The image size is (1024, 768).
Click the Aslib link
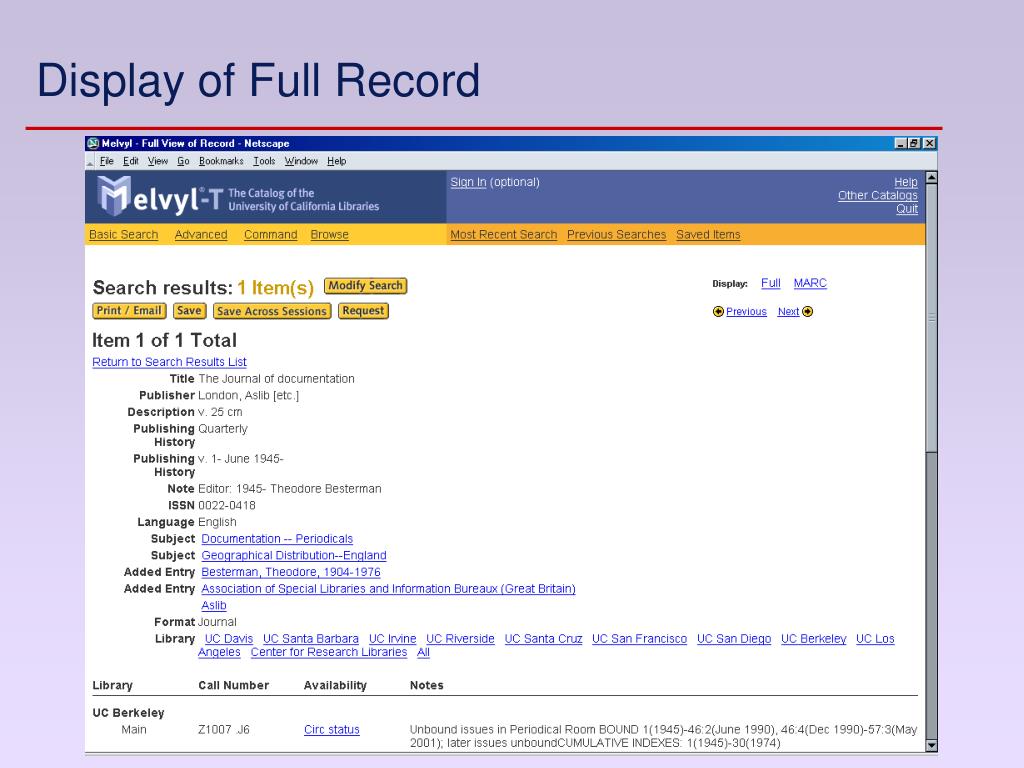[x=214, y=605]
